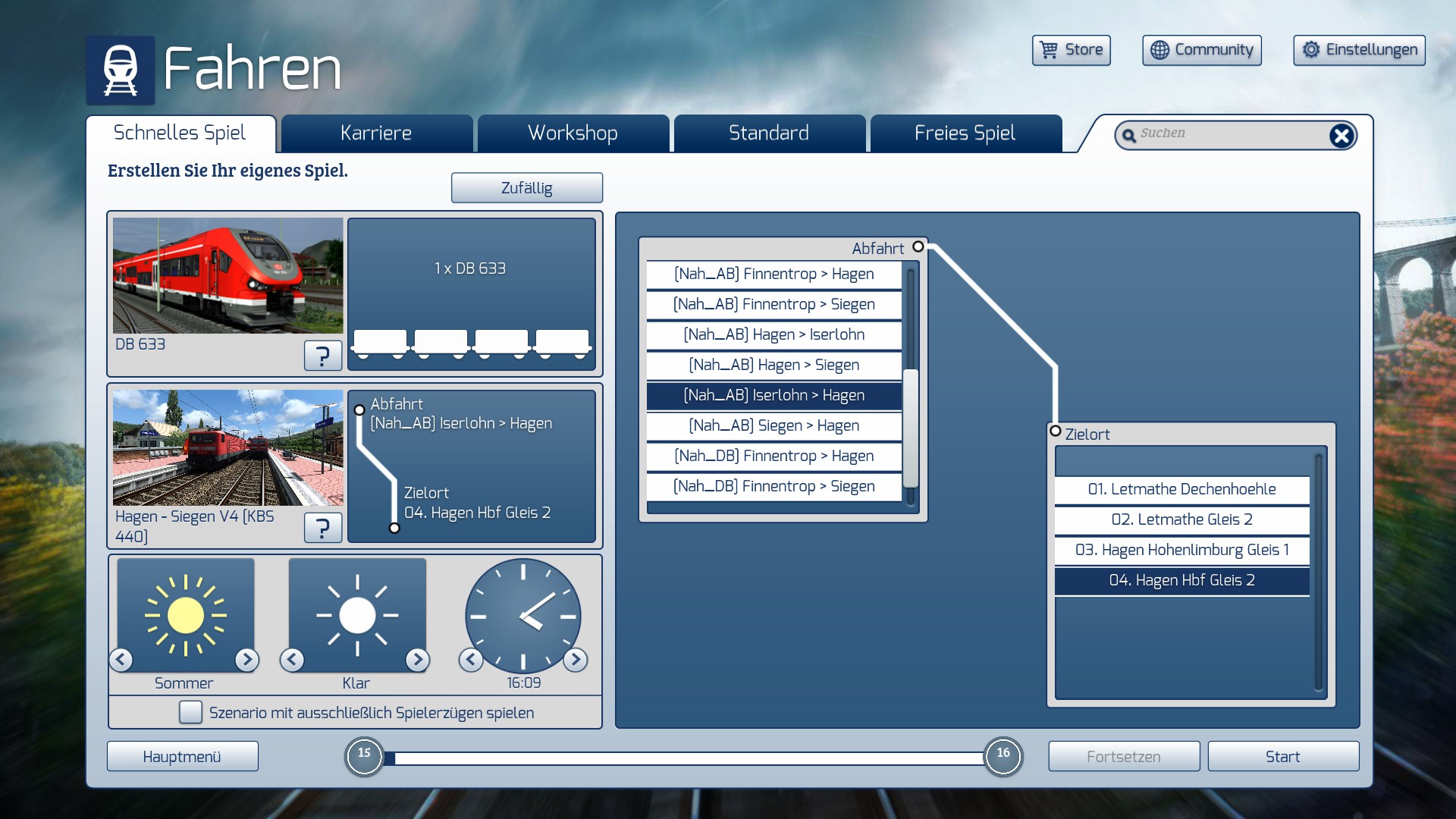Select departure Finnentrop > Siegen (Nah_AB)
This screenshot has width=1456, height=819.
coord(773,304)
